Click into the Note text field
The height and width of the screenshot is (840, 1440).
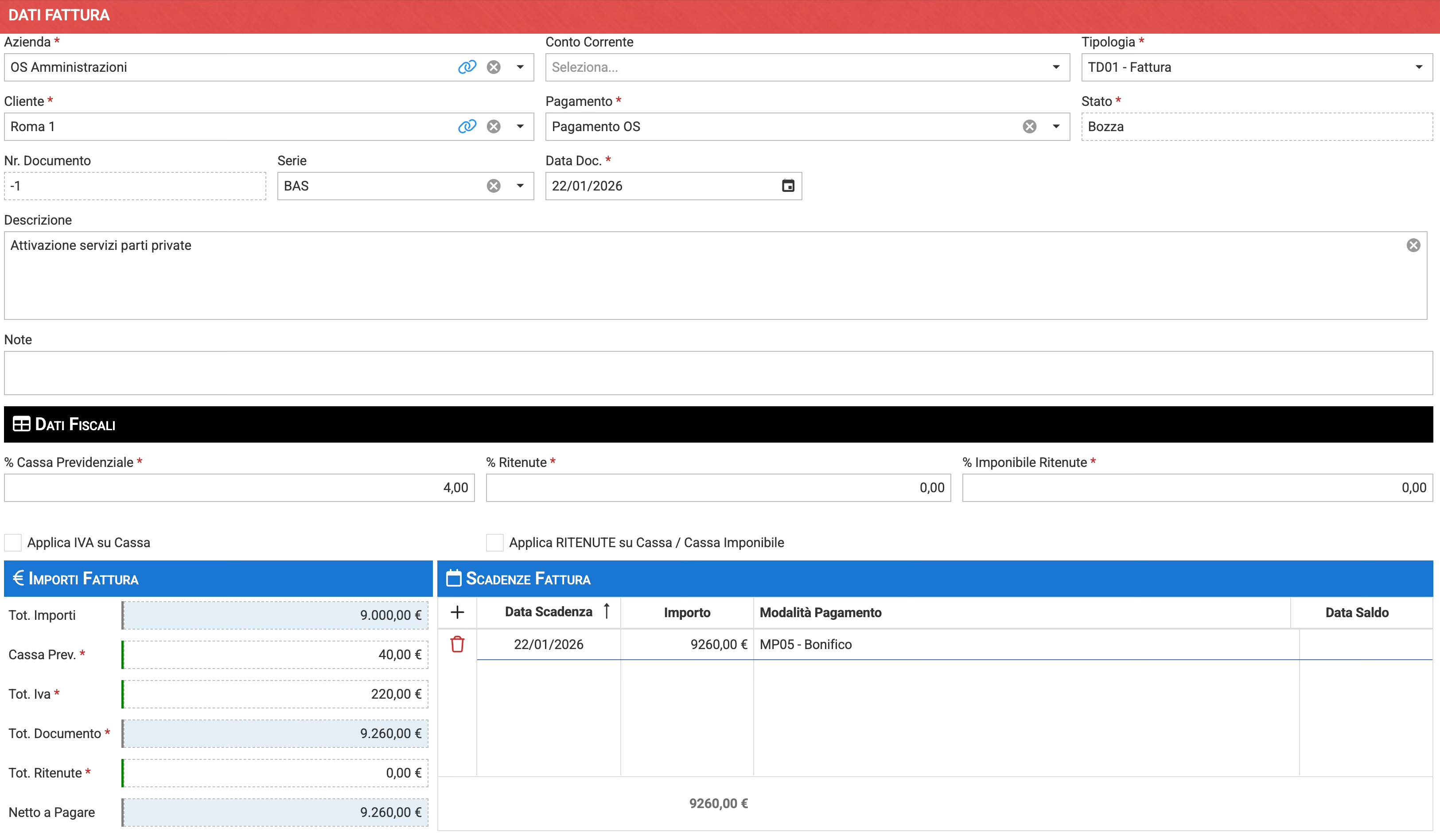[x=718, y=373]
